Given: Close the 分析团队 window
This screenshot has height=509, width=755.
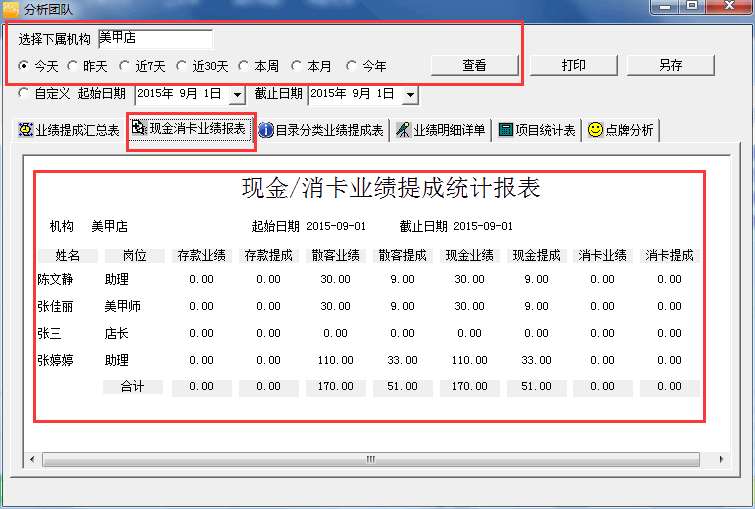Looking at the screenshot, I should (x=729, y=6).
